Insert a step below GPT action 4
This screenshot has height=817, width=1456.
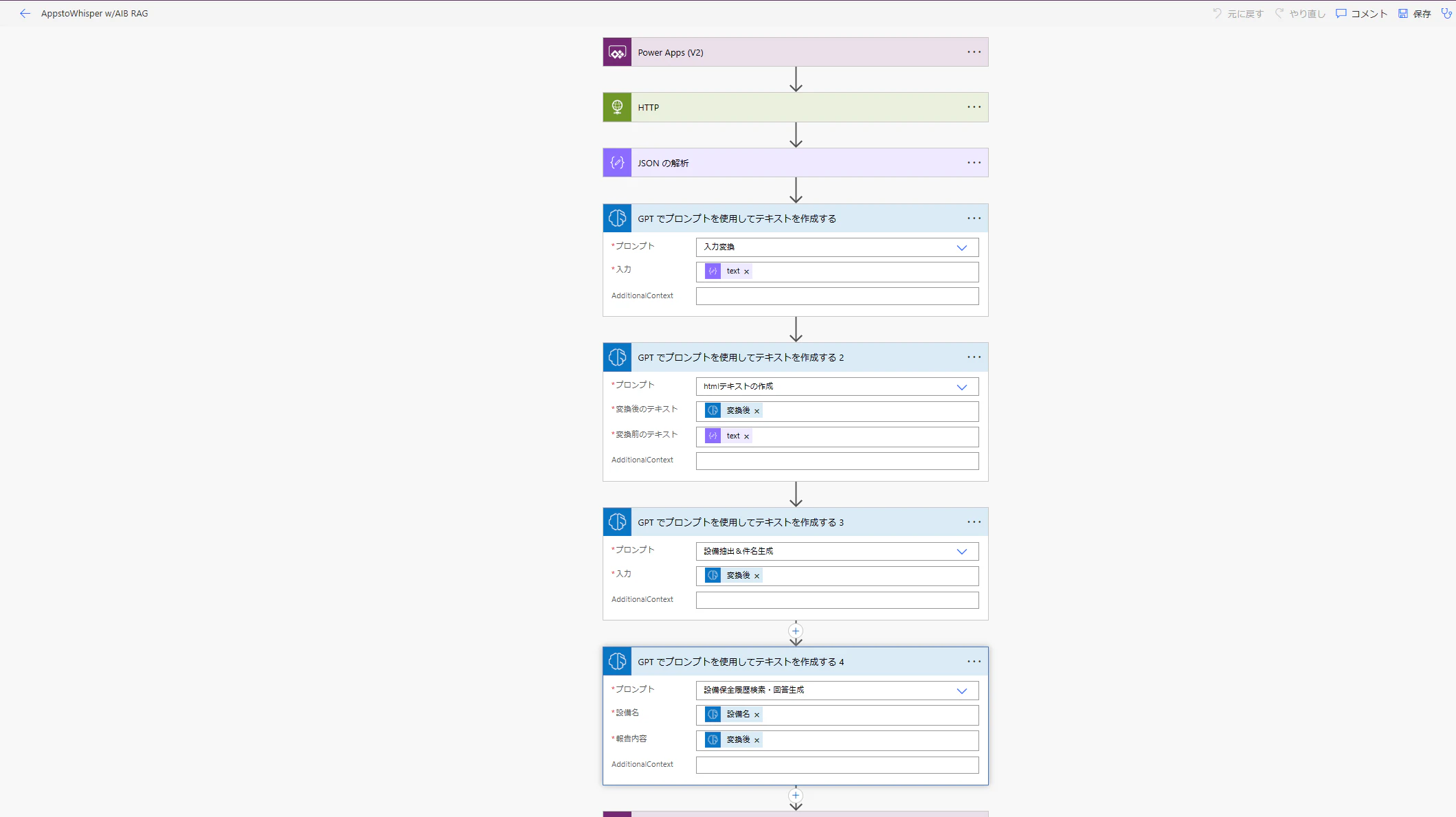[x=796, y=796]
